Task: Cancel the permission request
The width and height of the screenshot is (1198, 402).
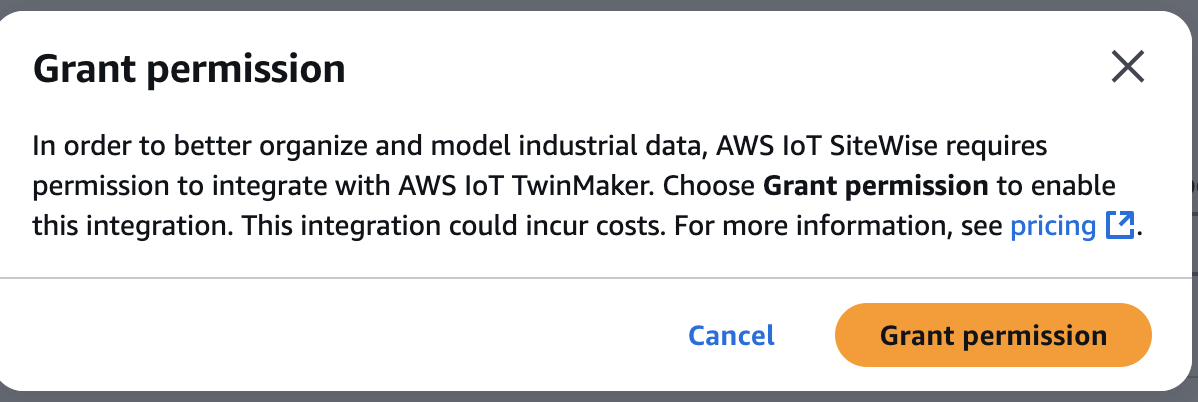Action: point(731,335)
